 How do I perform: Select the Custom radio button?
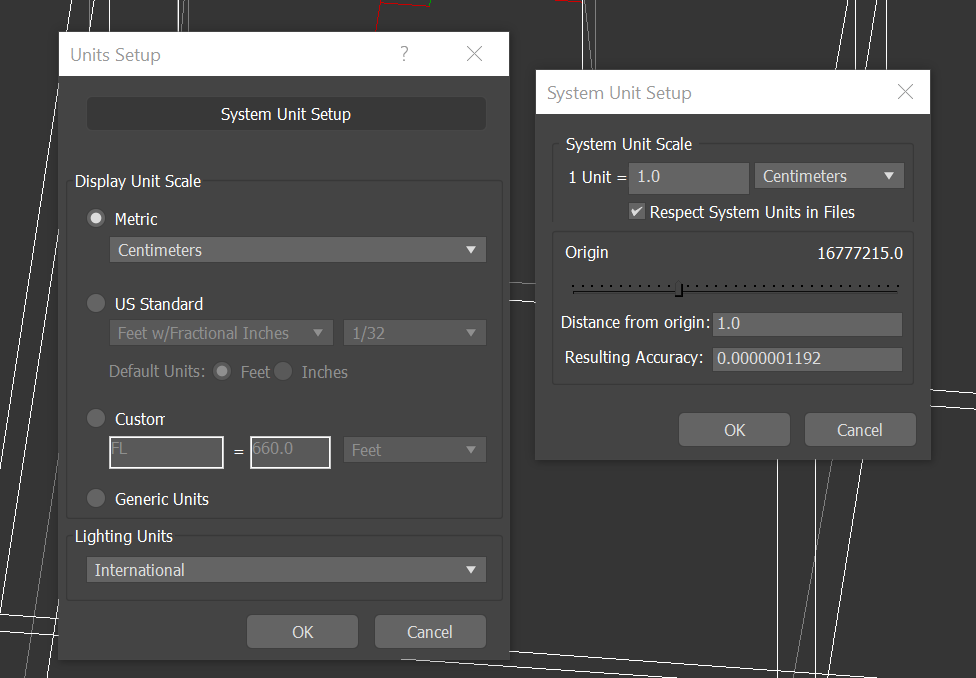[x=96, y=418]
